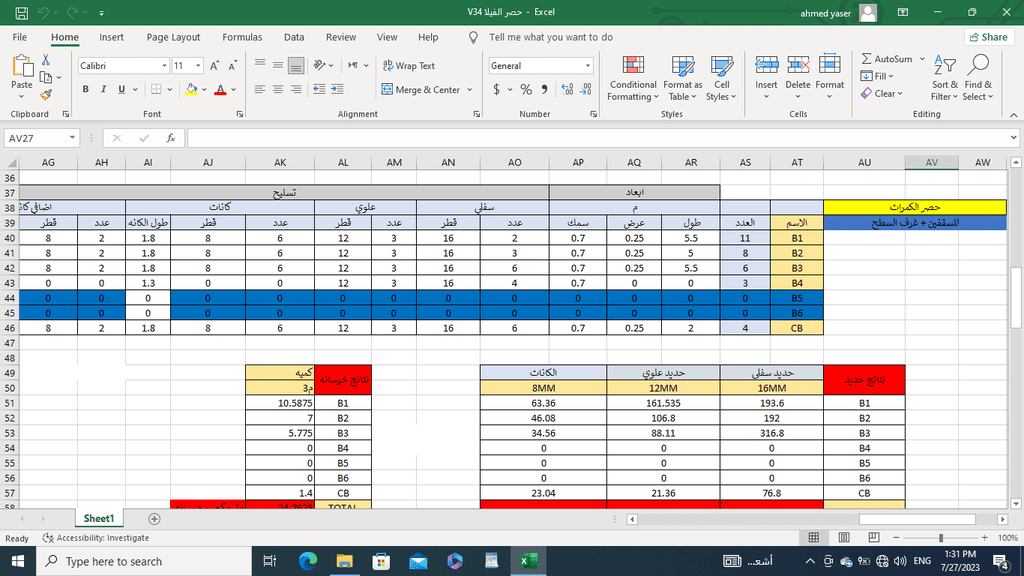The height and width of the screenshot is (576, 1024).
Task: Open the Name Box dropdown arrow
Action: 72,138
